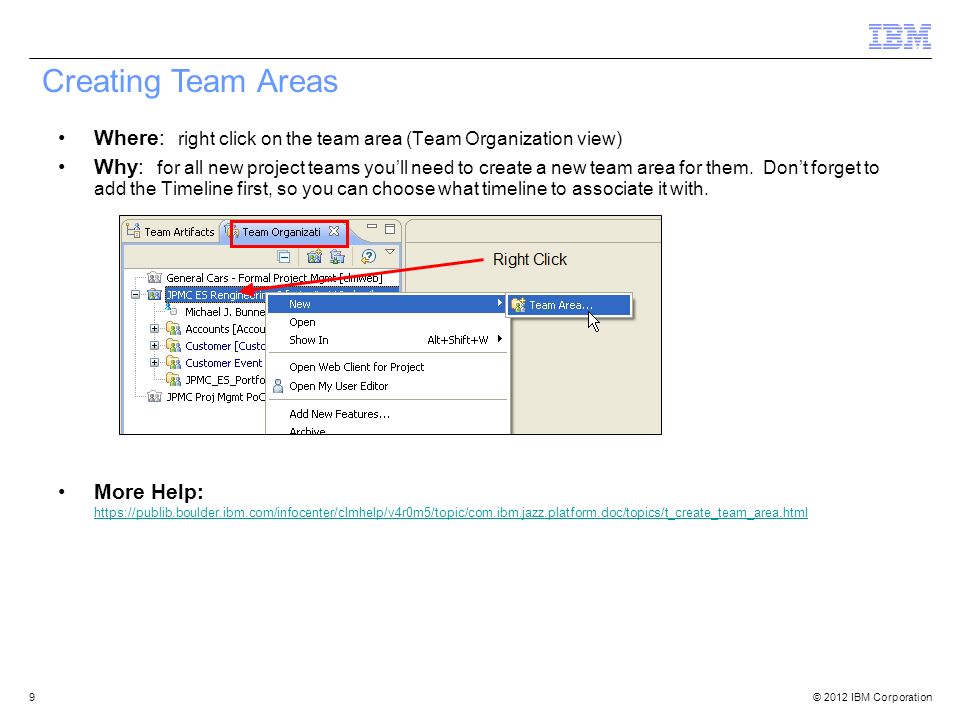Screen dimensions: 960x720
Task: Open the New submenu in context menu
Action: click(387, 304)
